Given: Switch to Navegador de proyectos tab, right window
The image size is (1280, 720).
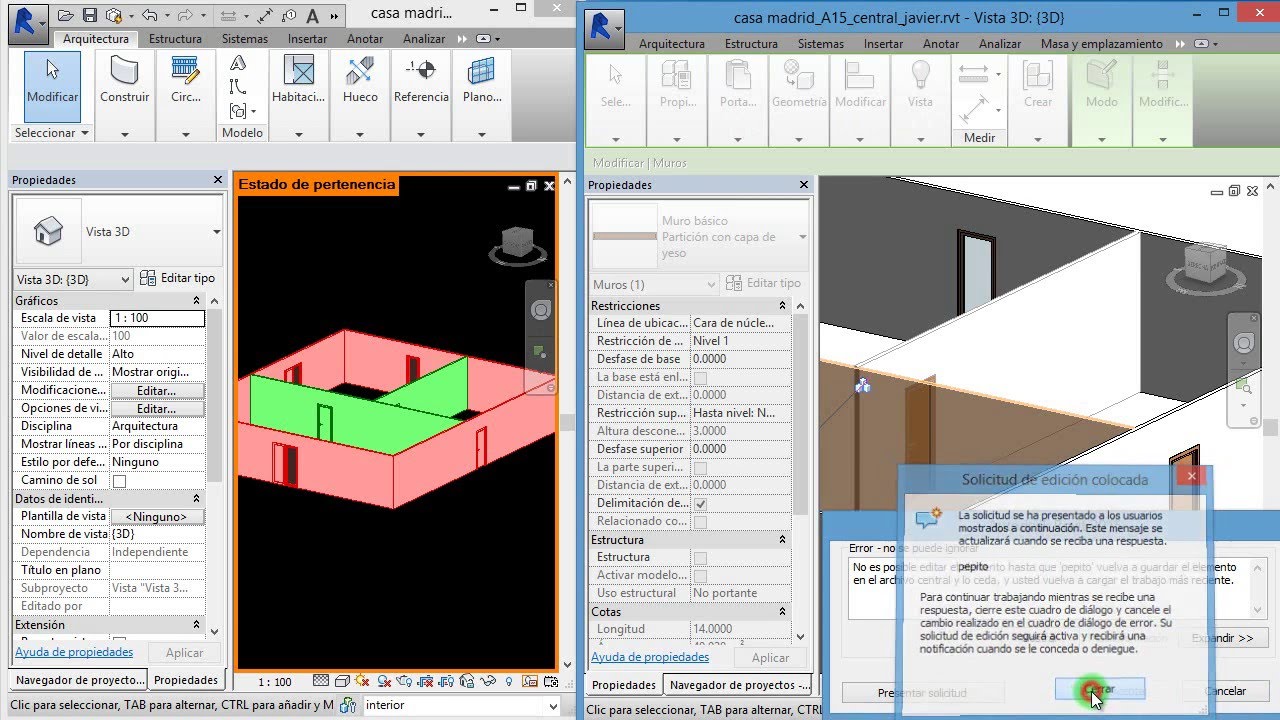Looking at the screenshot, I should click(740, 685).
